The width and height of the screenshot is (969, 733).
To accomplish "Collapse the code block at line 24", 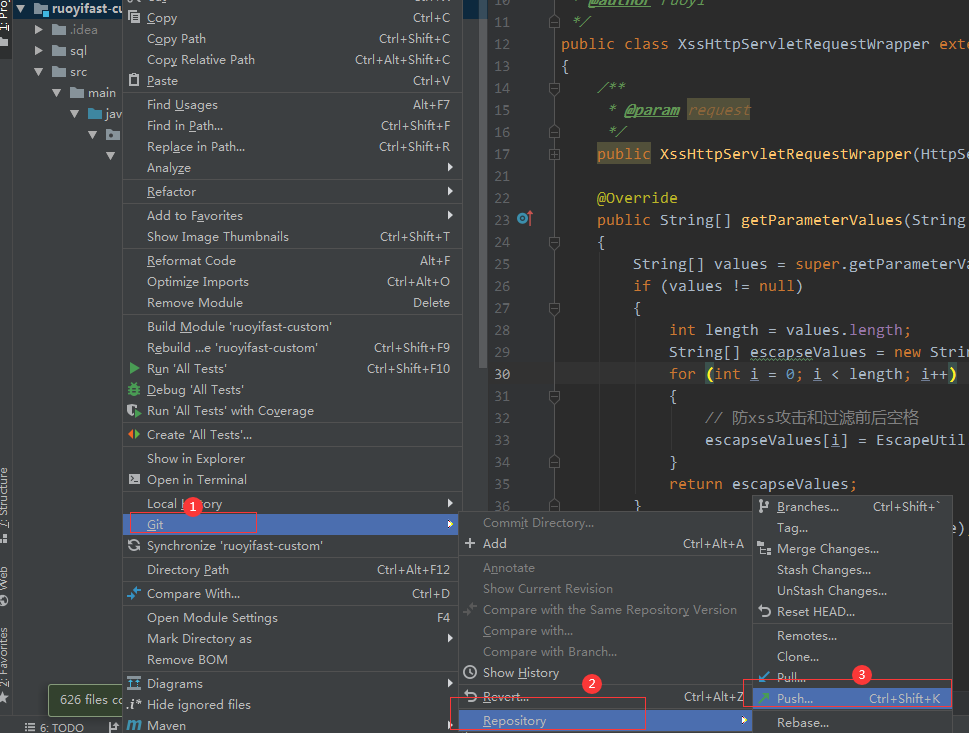I will point(554,242).
